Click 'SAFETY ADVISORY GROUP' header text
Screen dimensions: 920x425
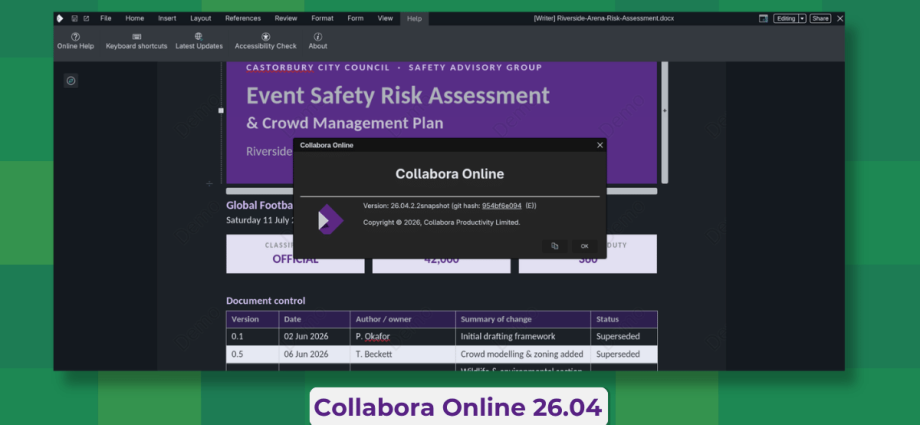point(475,68)
